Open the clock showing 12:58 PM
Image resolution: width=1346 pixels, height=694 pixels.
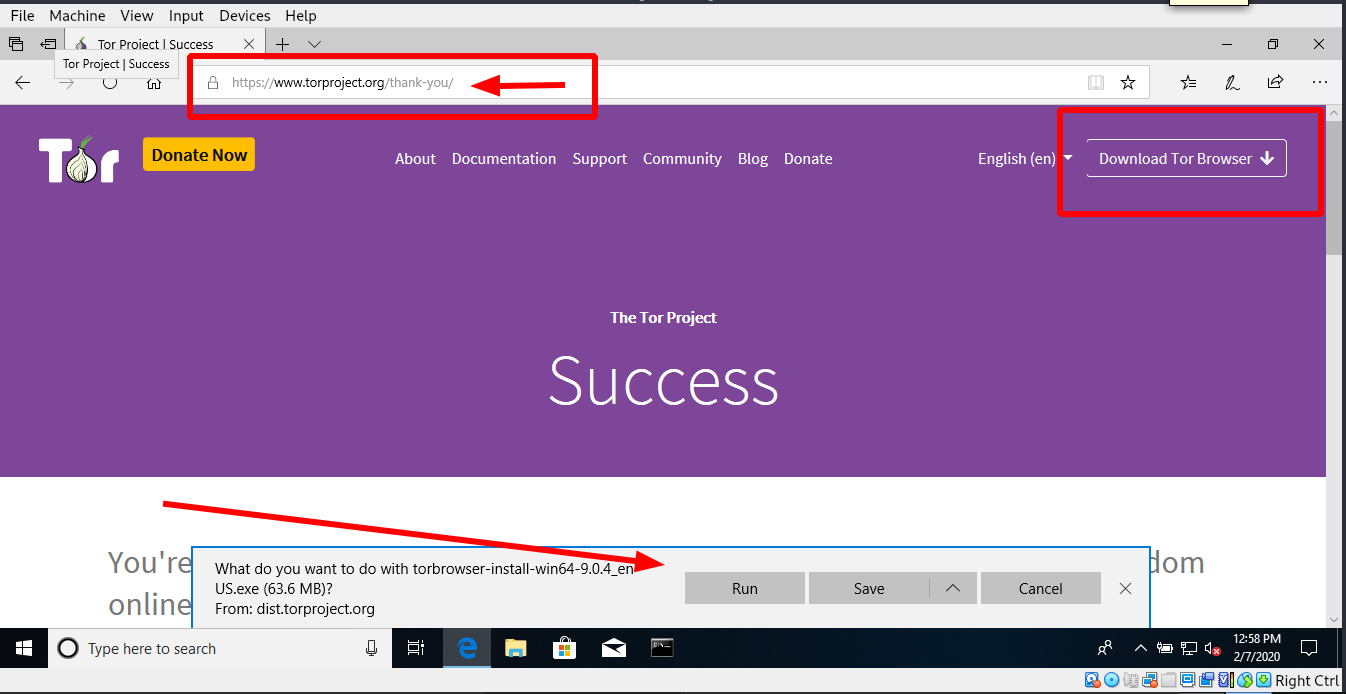coord(1257,647)
